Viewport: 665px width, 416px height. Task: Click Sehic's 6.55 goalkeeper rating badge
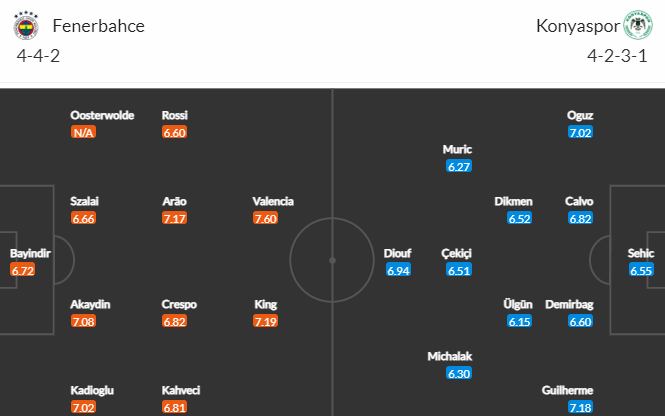[x=641, y=270]
